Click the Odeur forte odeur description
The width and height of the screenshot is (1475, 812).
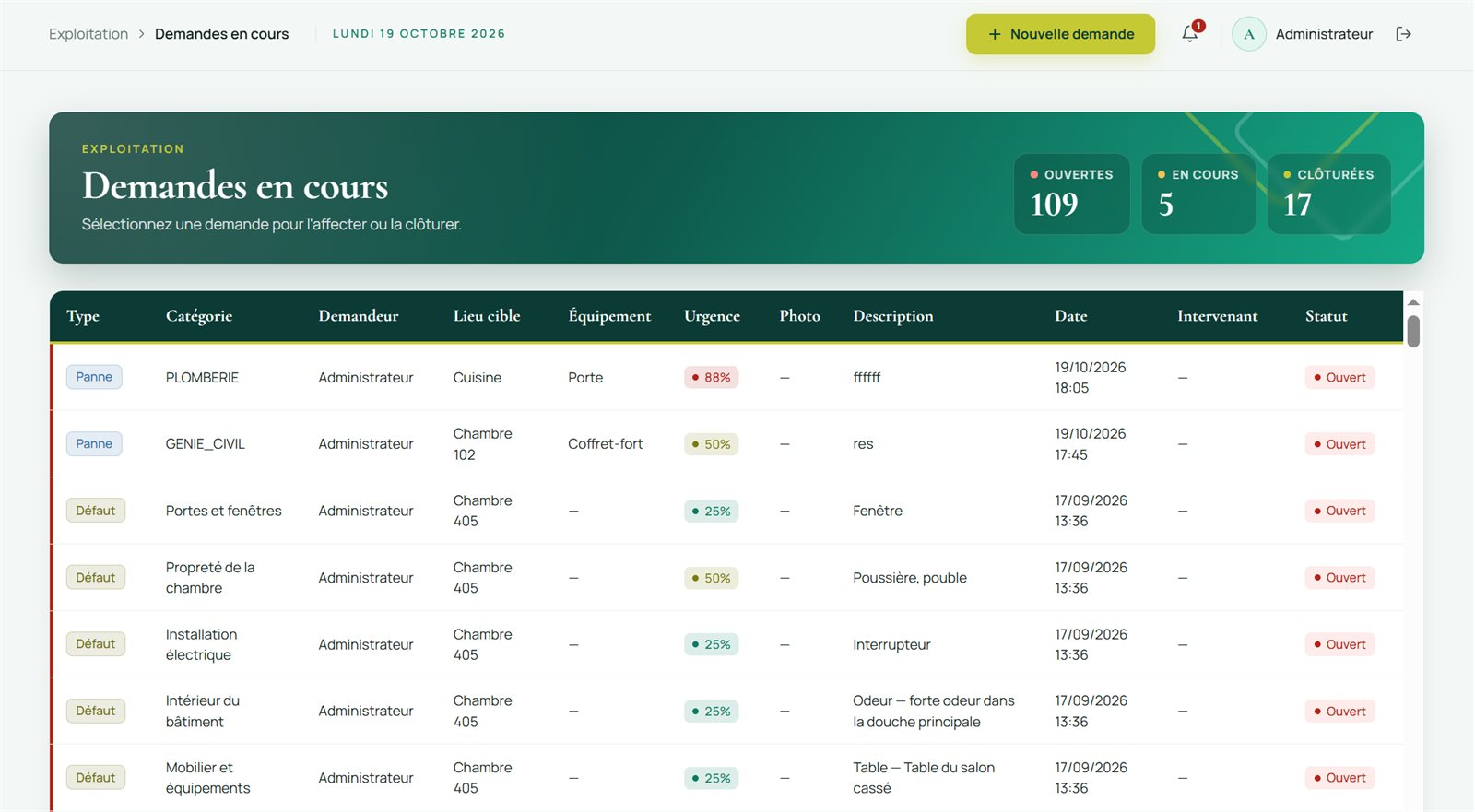[934, 712]
